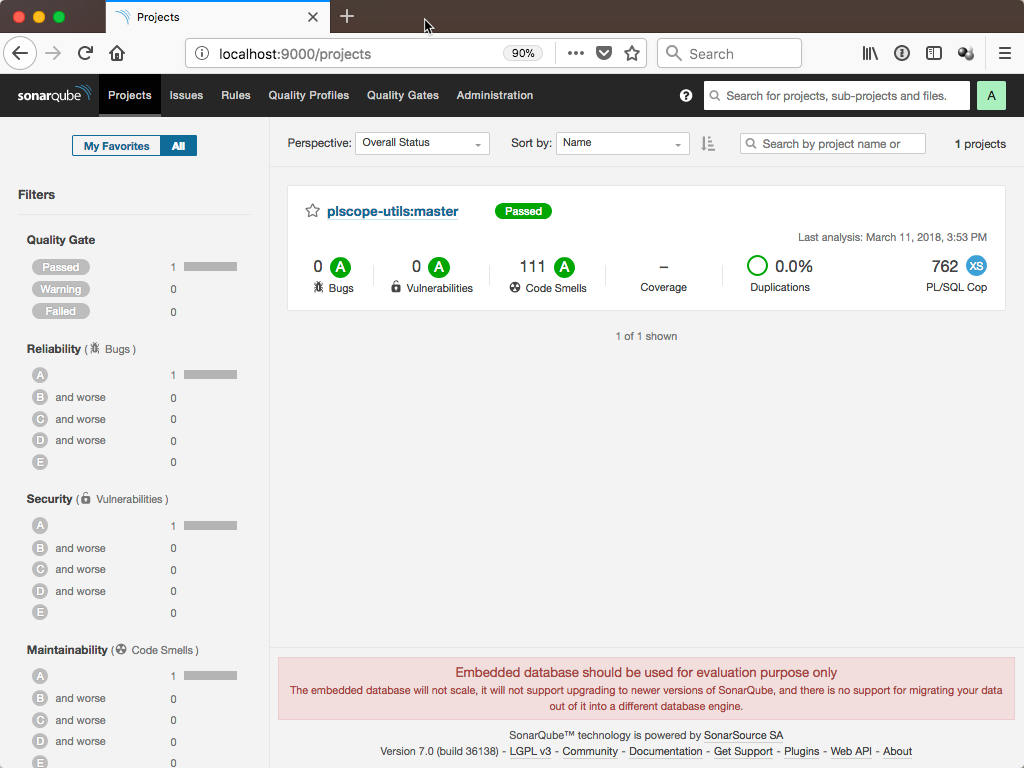
Task: Switch to My Favorites projects
Action: coord(116,146)
